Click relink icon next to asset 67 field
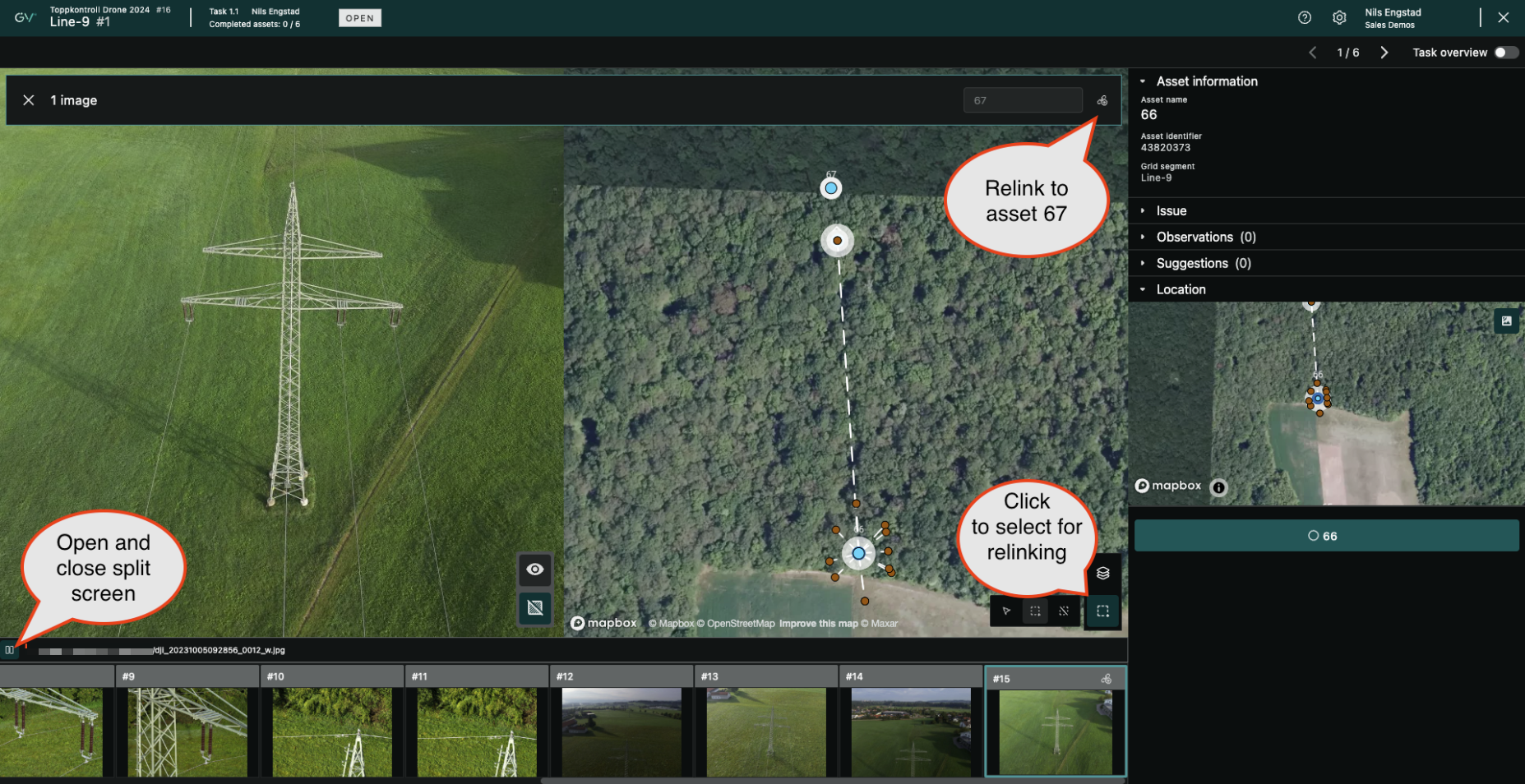Screen dimensions: 1525x784 click(x=1102, y=101)
